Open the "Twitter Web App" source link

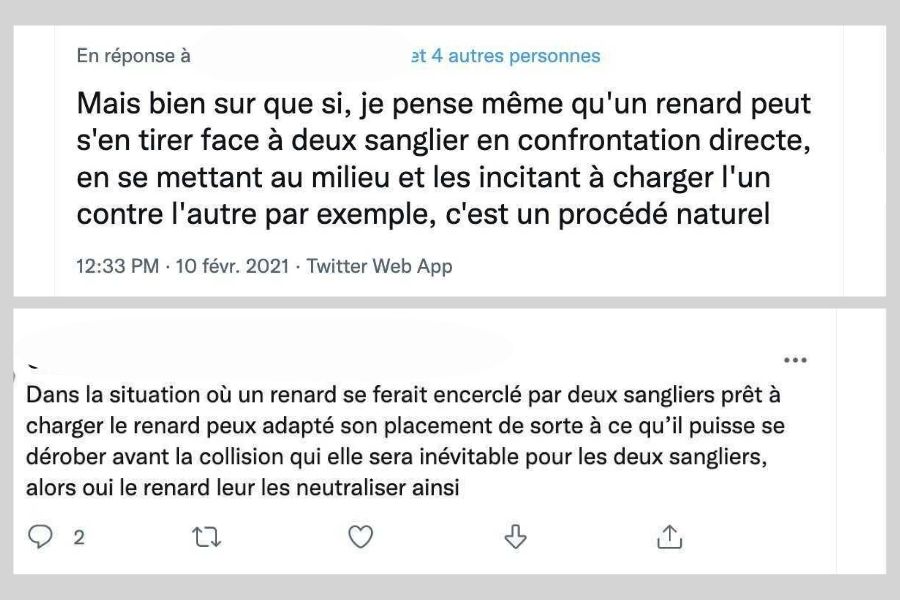[379, 266]
